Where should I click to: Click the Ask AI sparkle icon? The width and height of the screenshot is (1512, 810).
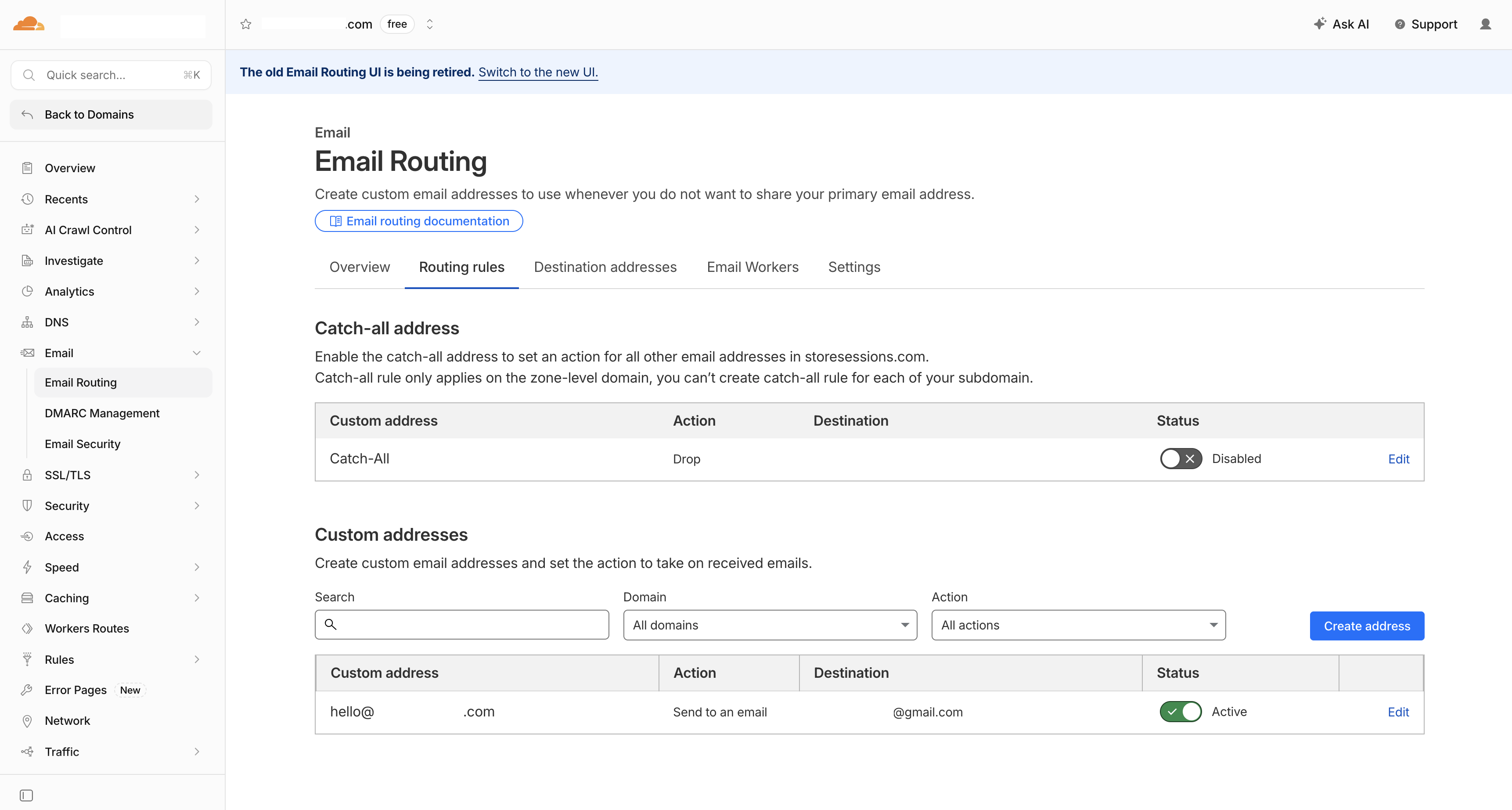(1319, 23)
